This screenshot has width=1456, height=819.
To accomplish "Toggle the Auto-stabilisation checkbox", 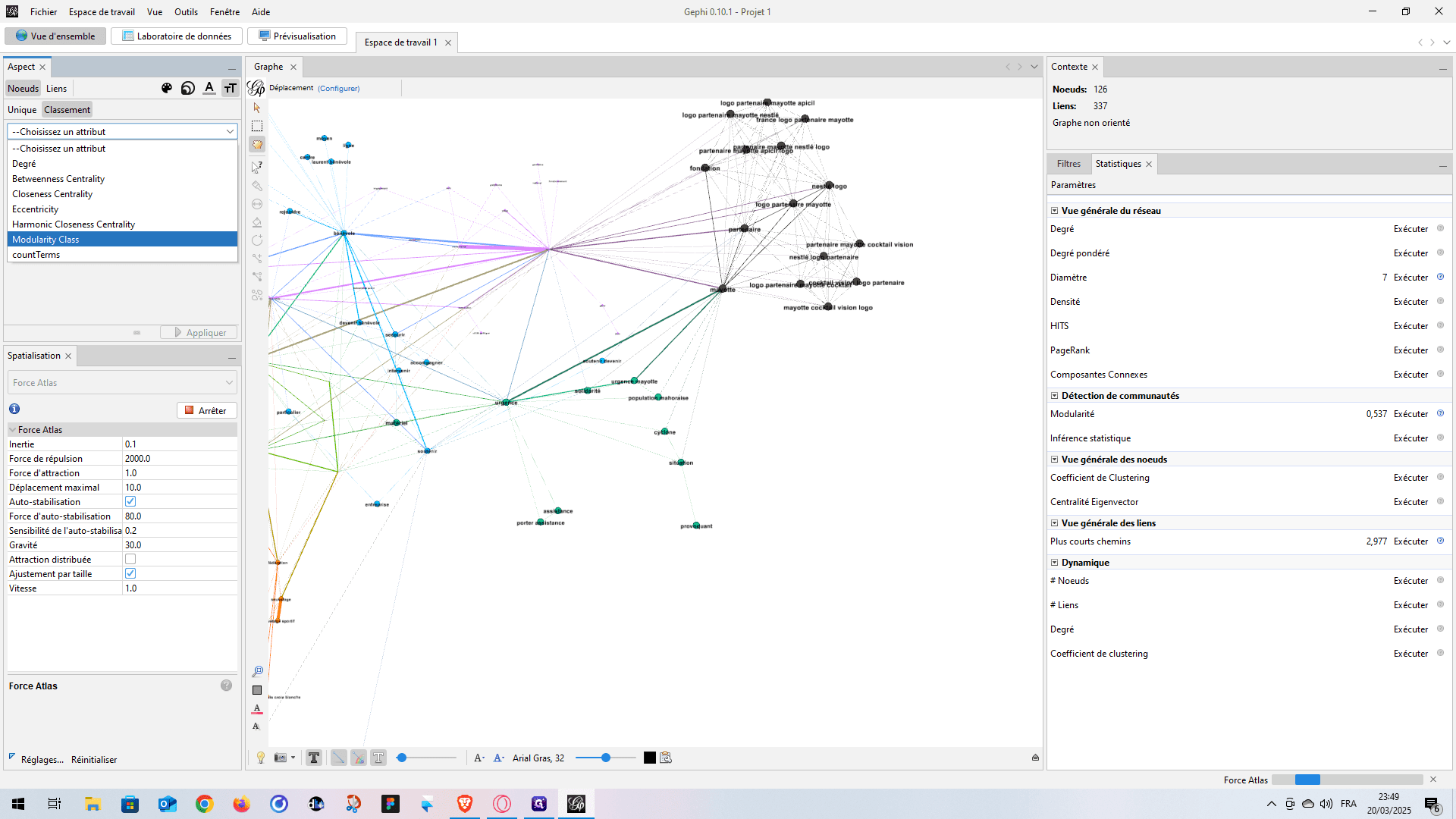I will 130,501.
